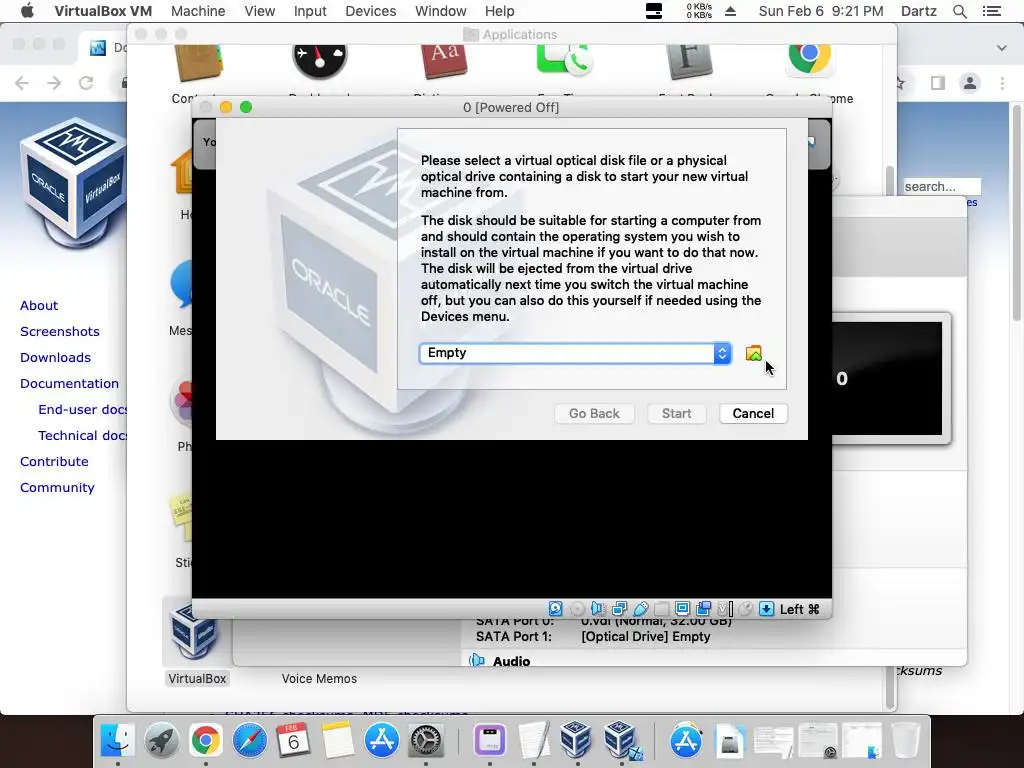This screenshot has height=768, width=1024.
Task: Click the USB status bar icon
Action: [641, 609]
